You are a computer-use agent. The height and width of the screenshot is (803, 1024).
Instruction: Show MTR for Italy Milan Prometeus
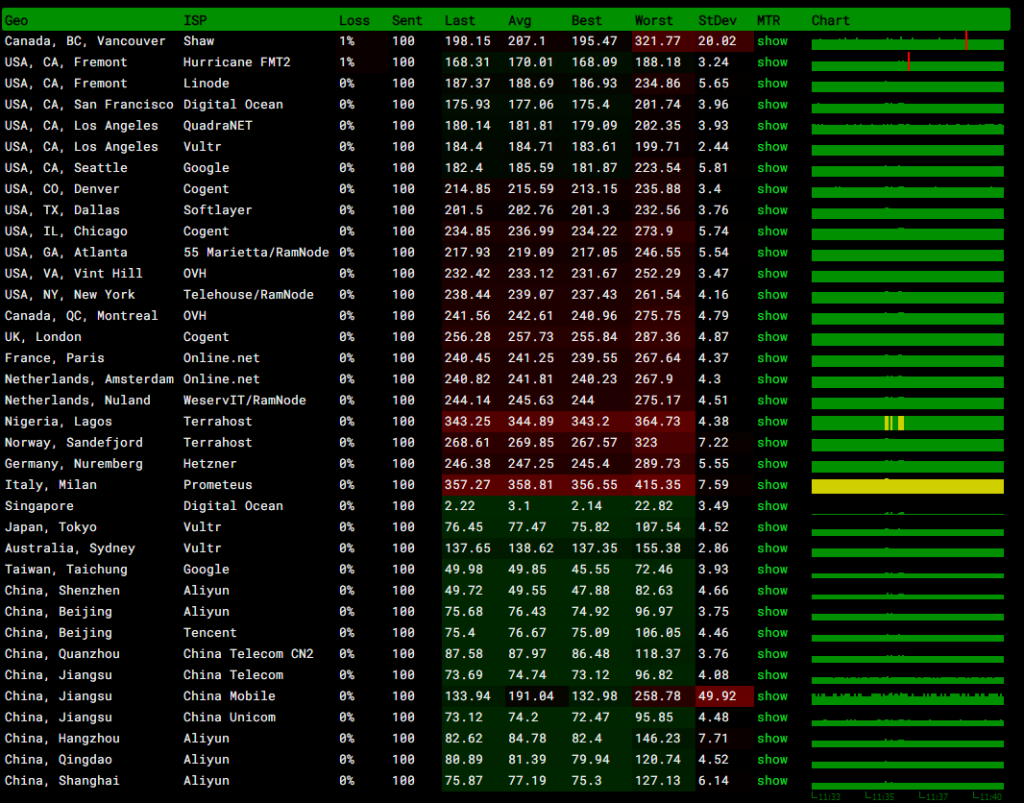pyautogui.click(x=773, y=485)
